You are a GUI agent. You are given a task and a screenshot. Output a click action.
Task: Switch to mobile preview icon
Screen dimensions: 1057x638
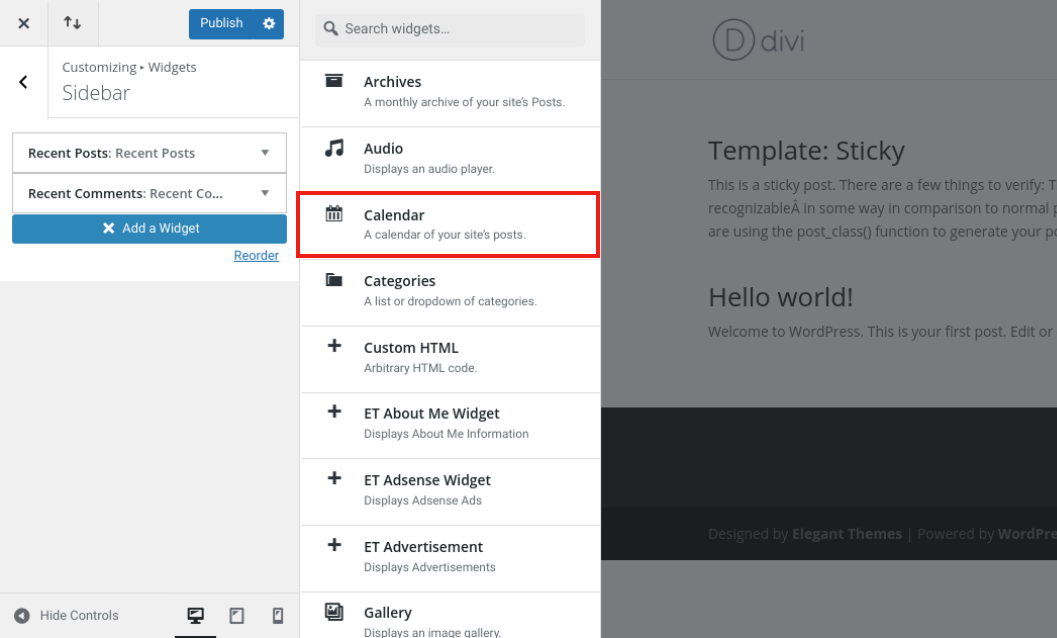click(x=278, y=616)
